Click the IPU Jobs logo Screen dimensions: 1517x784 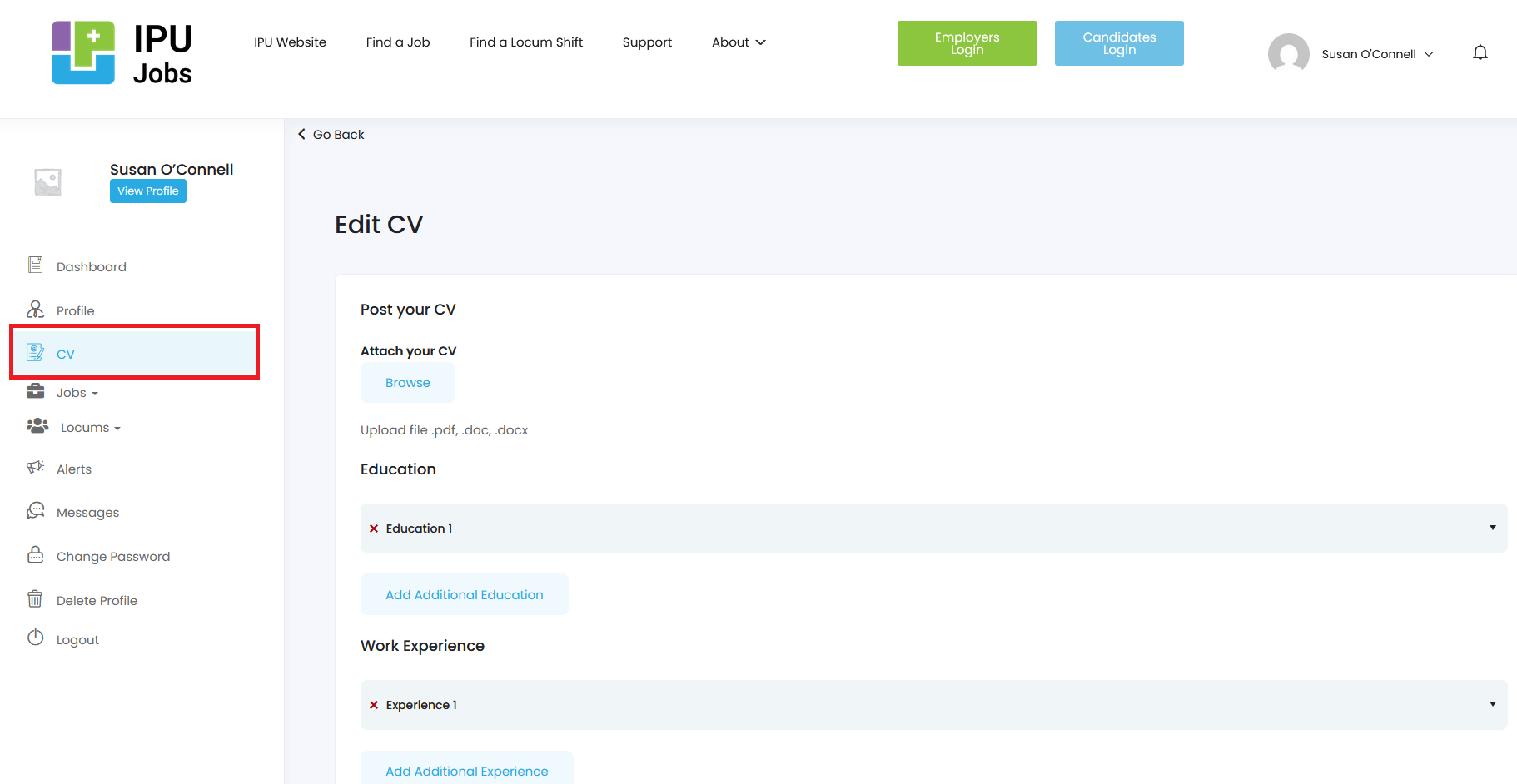pyautogui.click(x=122, y=53)
